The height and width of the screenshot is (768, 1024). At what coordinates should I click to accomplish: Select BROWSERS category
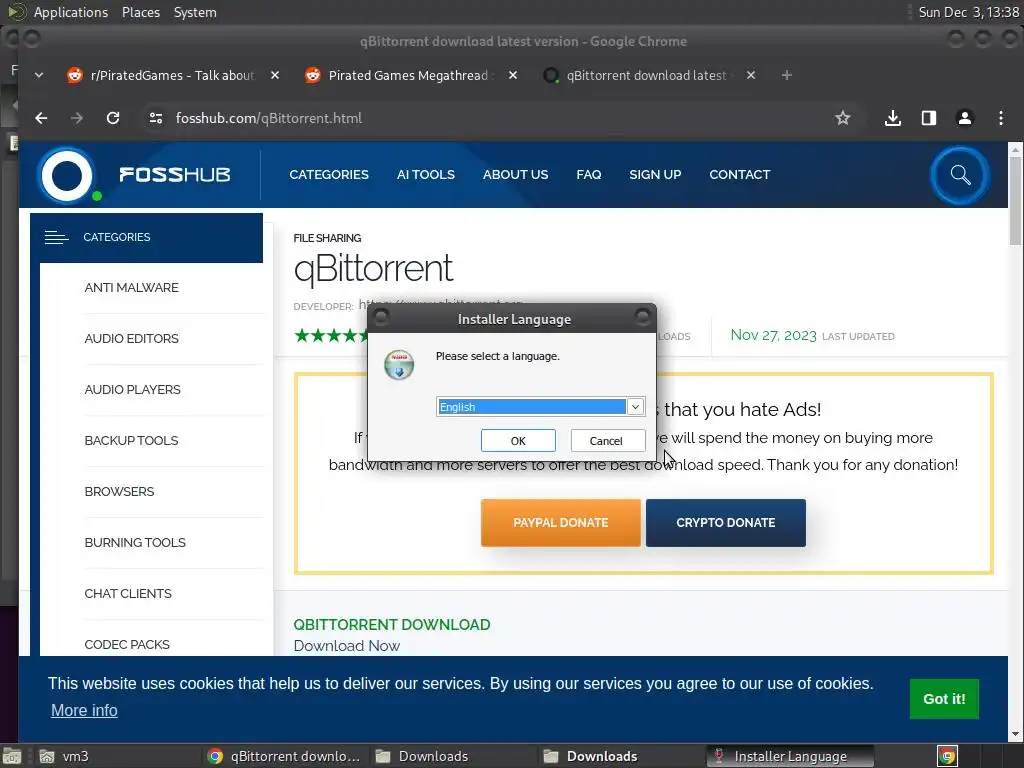pos(120,491)
